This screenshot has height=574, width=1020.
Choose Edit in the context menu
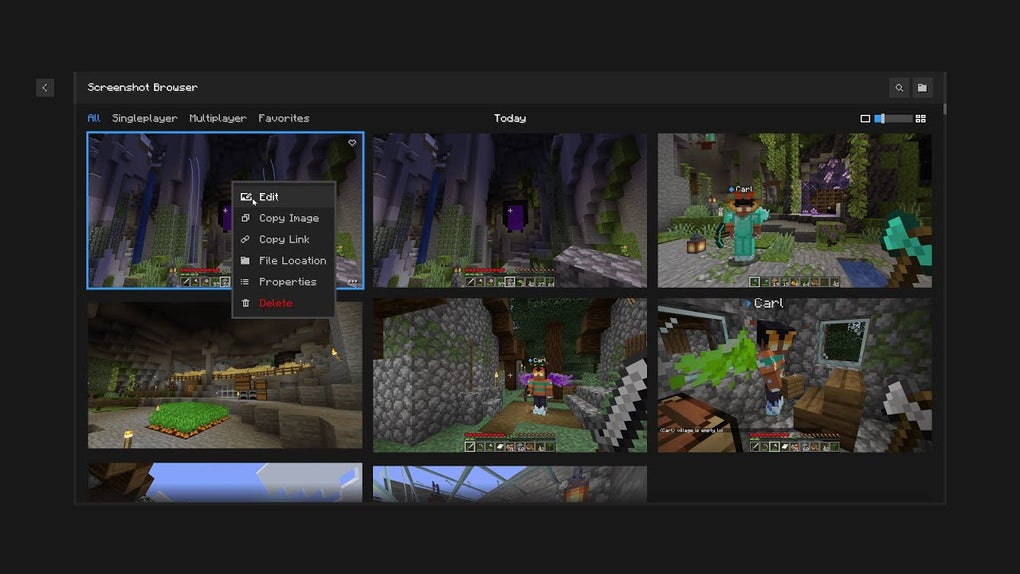pyautogui.click(x=284, y=197)
